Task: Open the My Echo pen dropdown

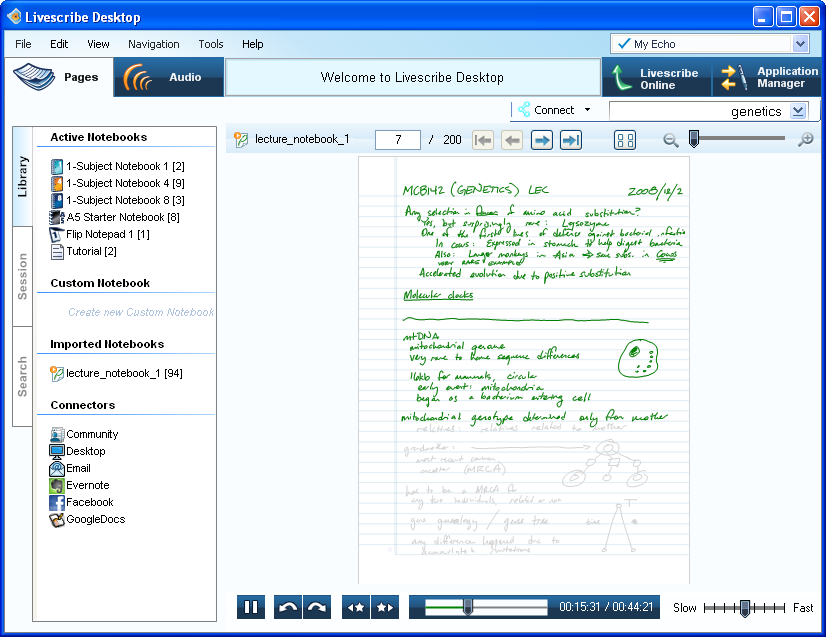Action: 800,44
